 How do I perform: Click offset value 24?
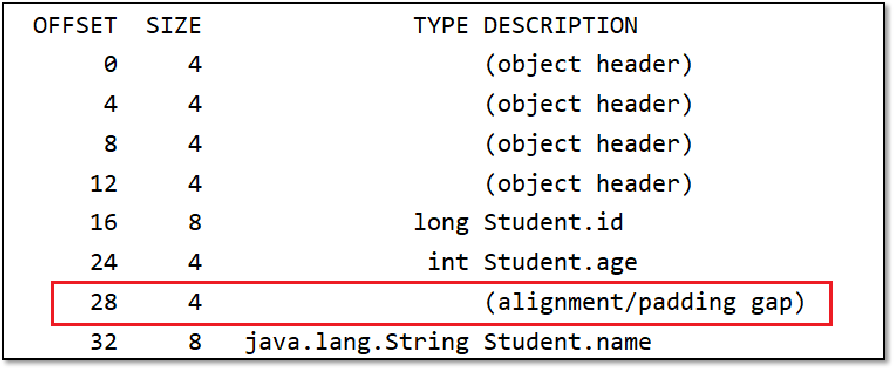pos(103,262)
